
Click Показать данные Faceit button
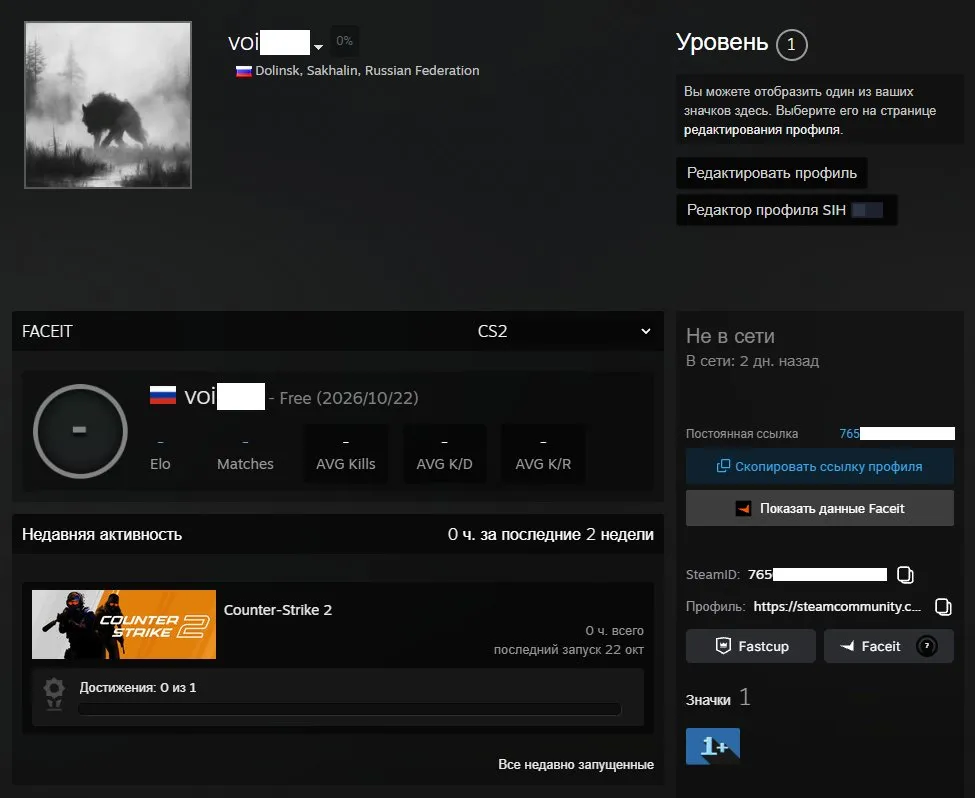820,508
